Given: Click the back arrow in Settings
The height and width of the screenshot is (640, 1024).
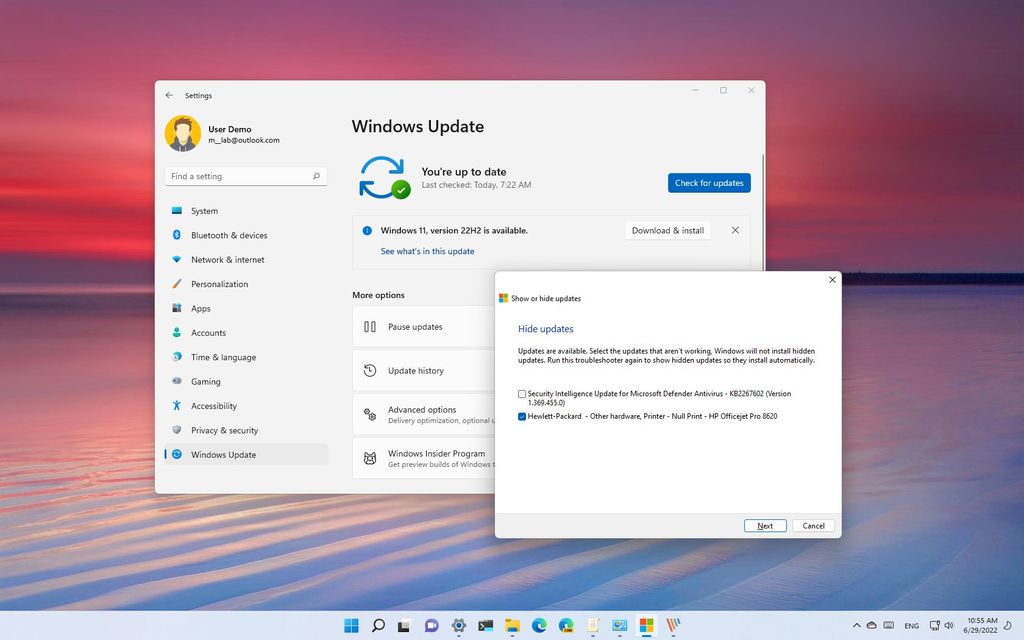Looking at the screenshot, I should 169,95.
